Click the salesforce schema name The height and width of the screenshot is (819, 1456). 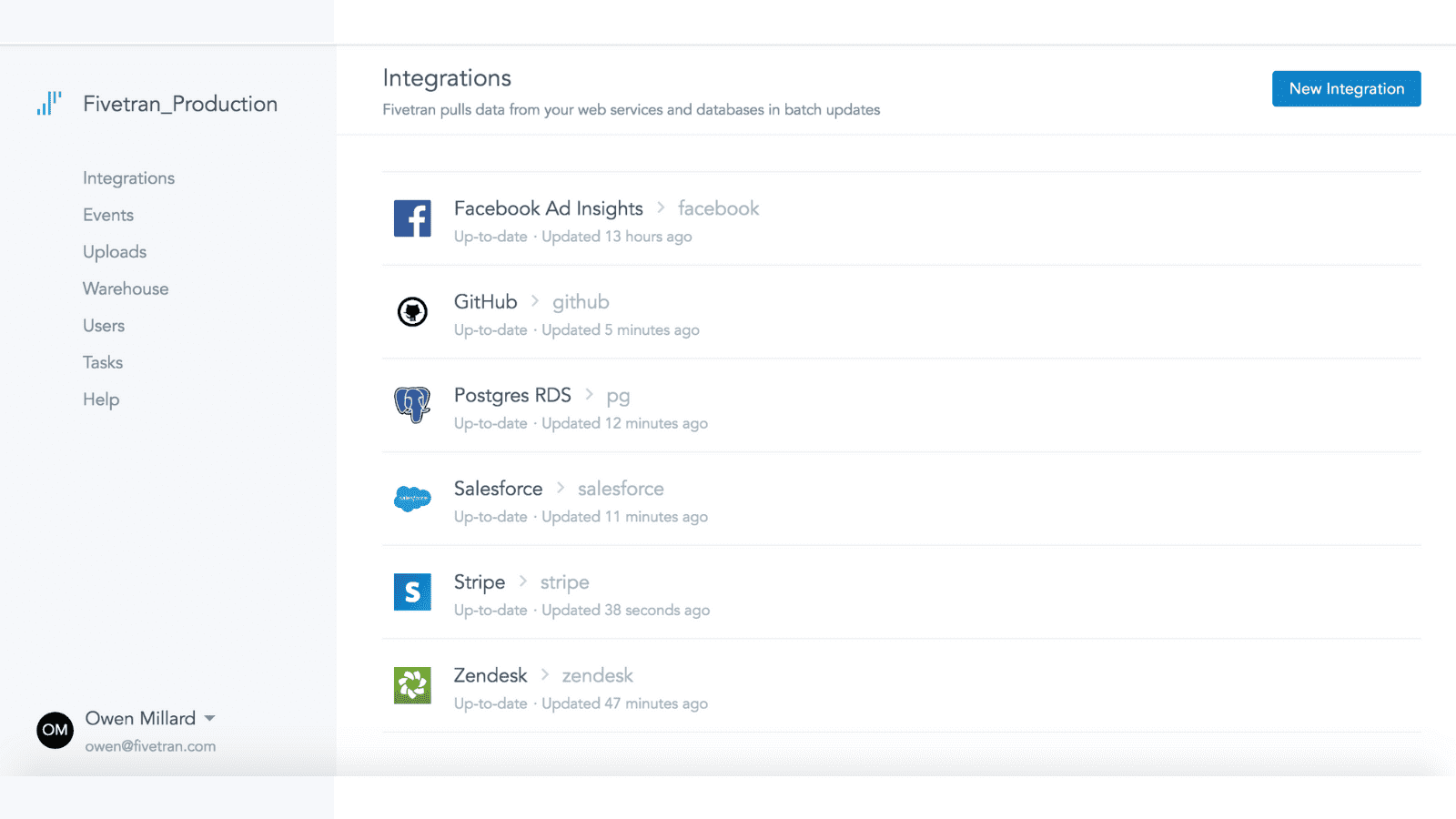tap(621, 489)
